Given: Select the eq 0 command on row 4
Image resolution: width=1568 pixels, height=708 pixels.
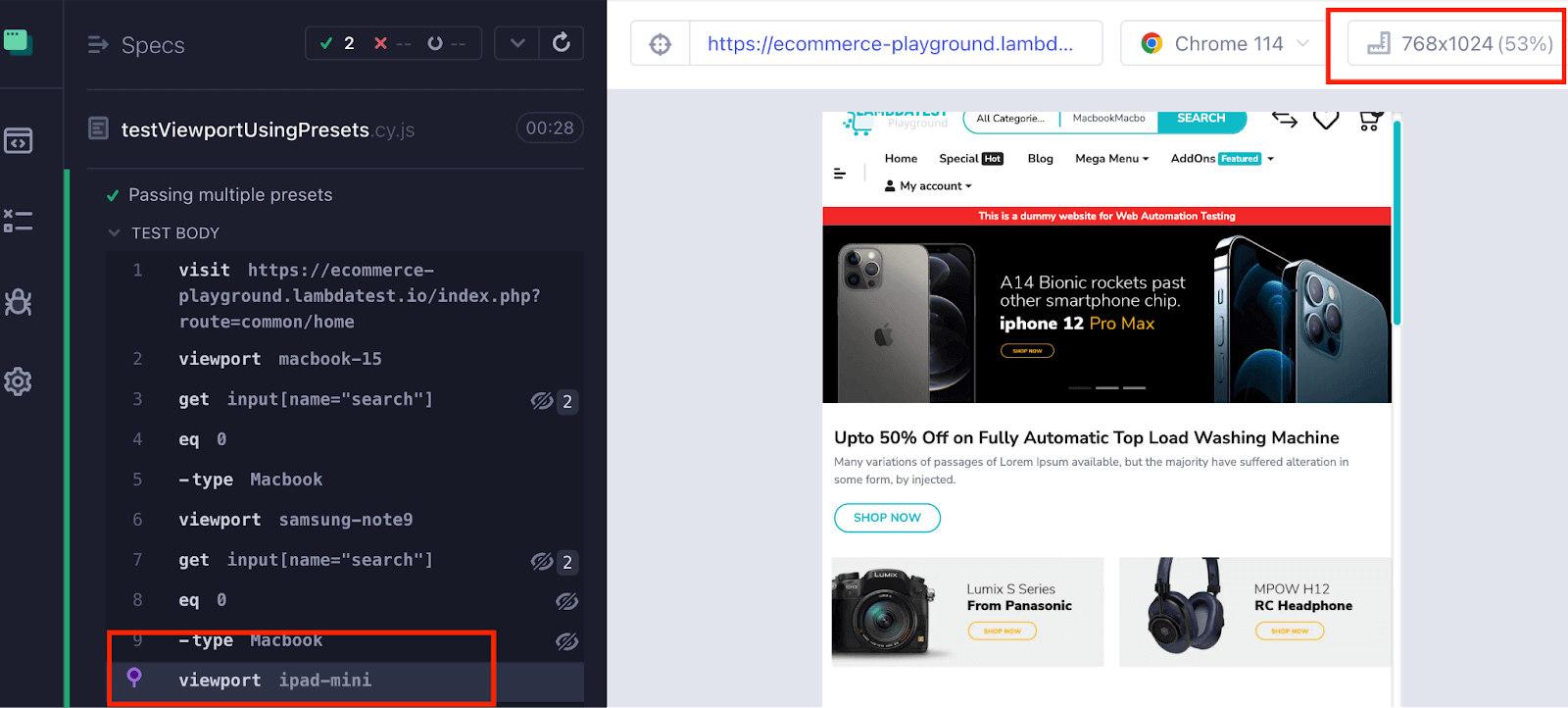Looking at the screenshot, I should (x=345, y=439).
